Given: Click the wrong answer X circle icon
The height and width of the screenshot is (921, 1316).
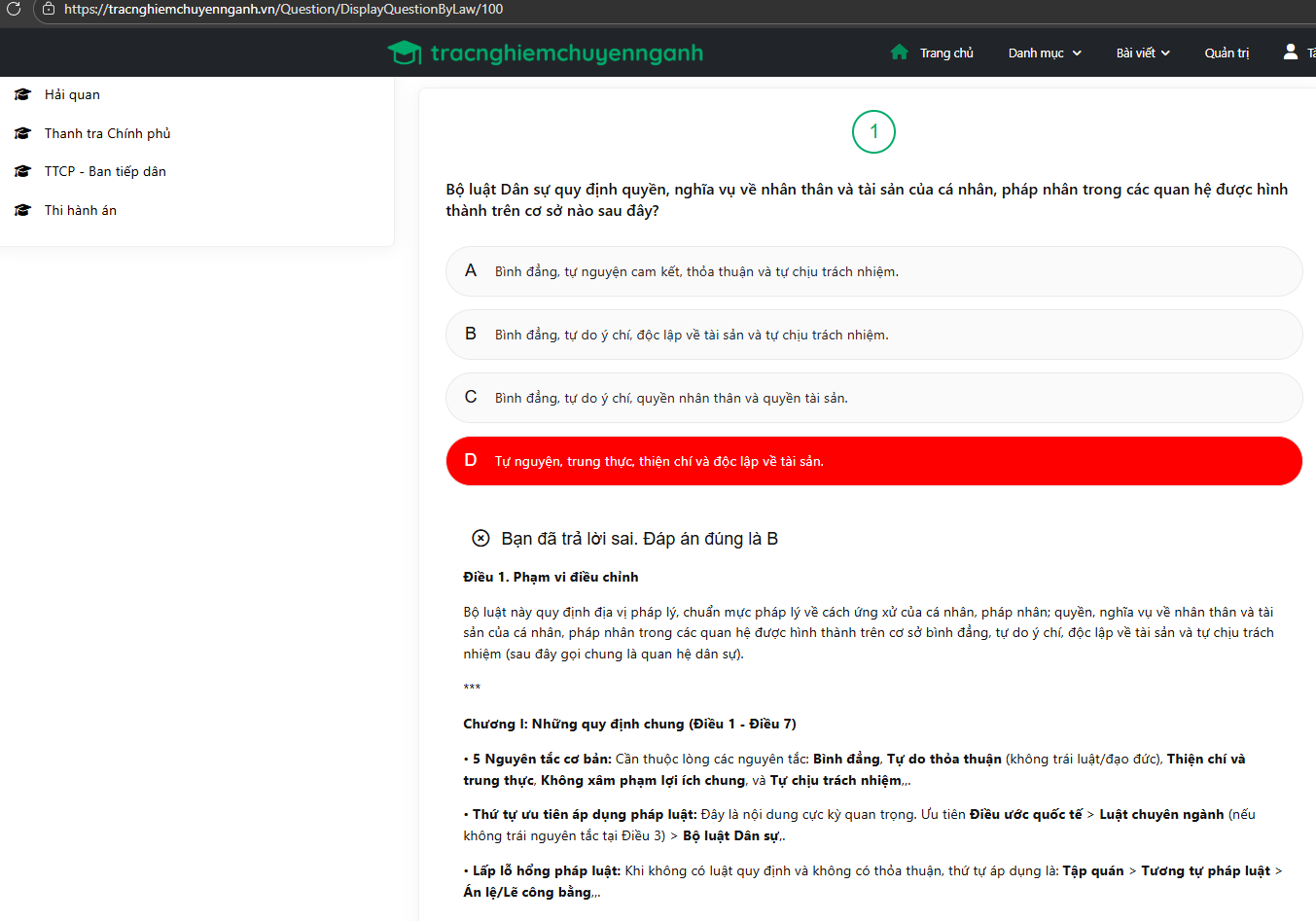Looking at the screenshot, I should [480, 538].
